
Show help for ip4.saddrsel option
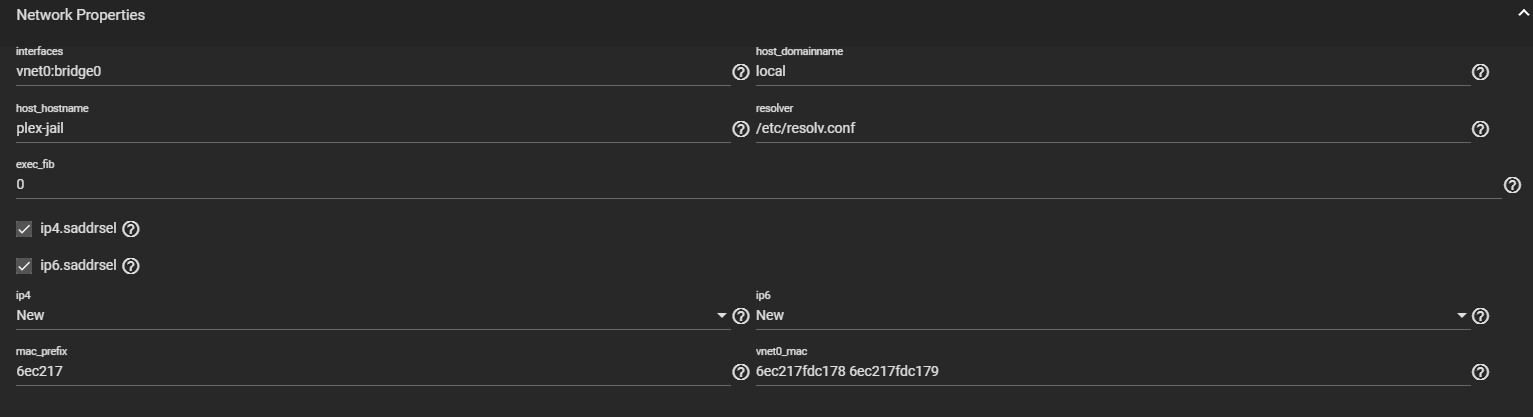(x=130, y=229)
